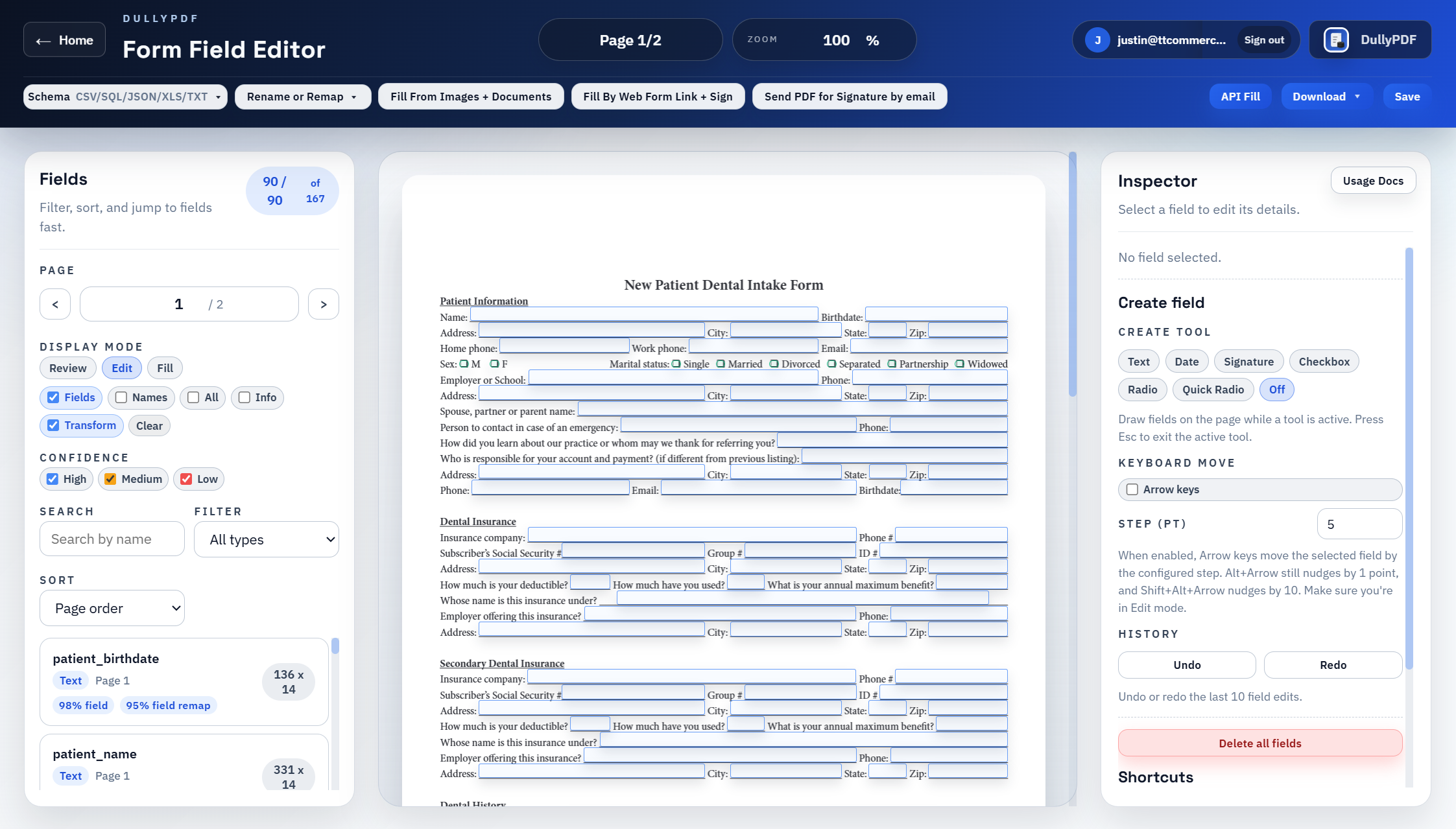Screen dimensions: 1456x829
Task: Turn the create tool Off
Action: 1276,390
